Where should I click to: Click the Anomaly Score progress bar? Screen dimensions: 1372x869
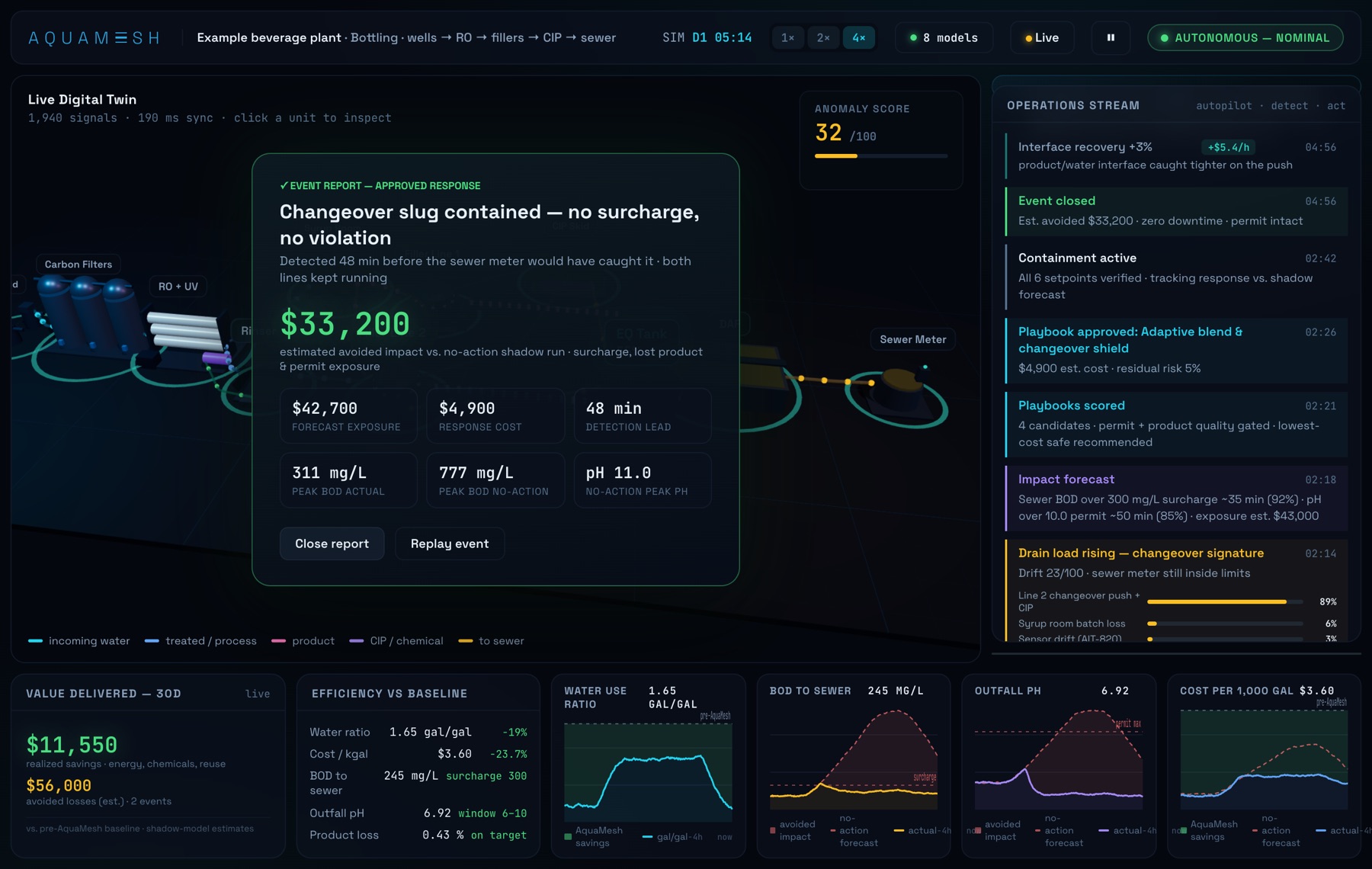coord(881,156)
